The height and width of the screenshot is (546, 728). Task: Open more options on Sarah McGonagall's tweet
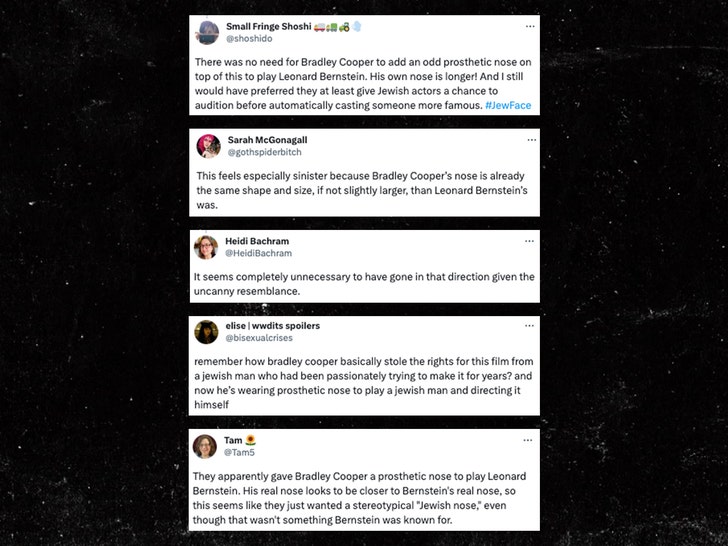(x=530, y=140)
